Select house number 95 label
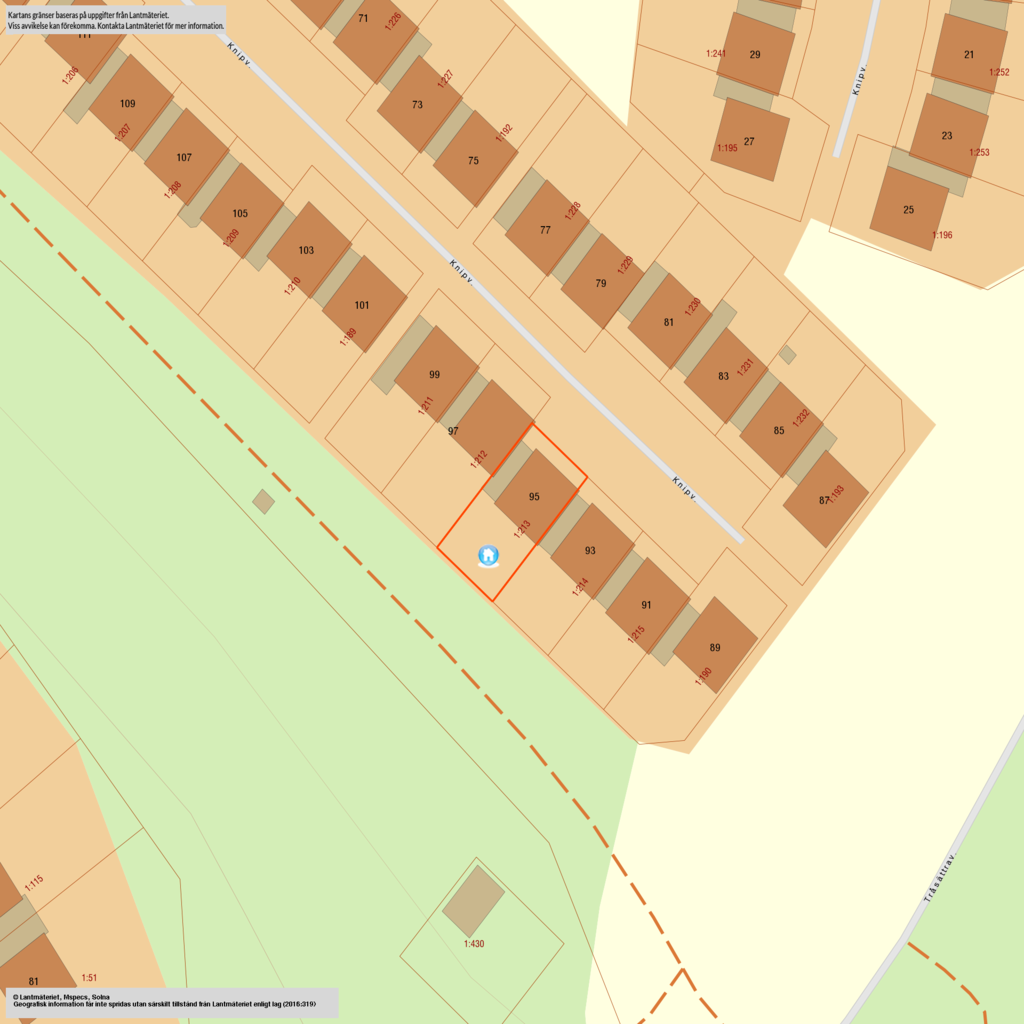 pyautogui.click(x=534, y=497)
